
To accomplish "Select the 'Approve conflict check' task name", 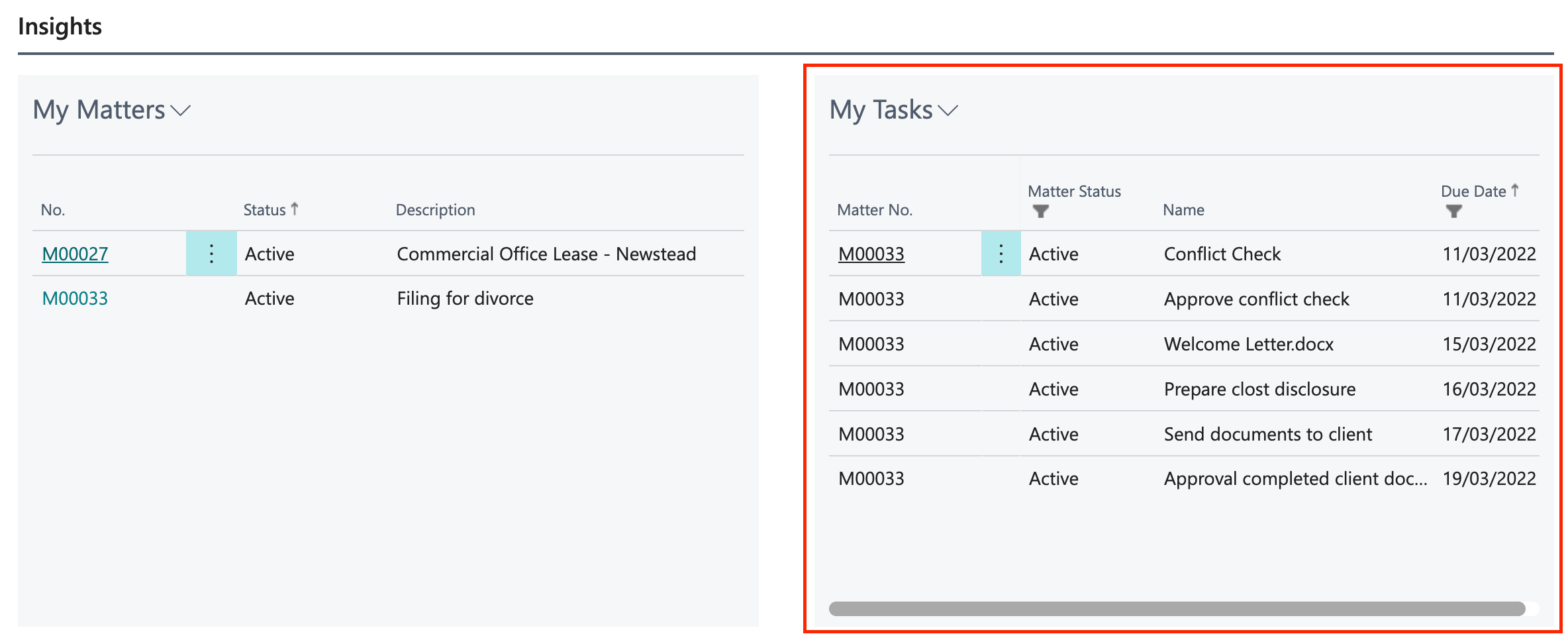I will pos(1256,299).
